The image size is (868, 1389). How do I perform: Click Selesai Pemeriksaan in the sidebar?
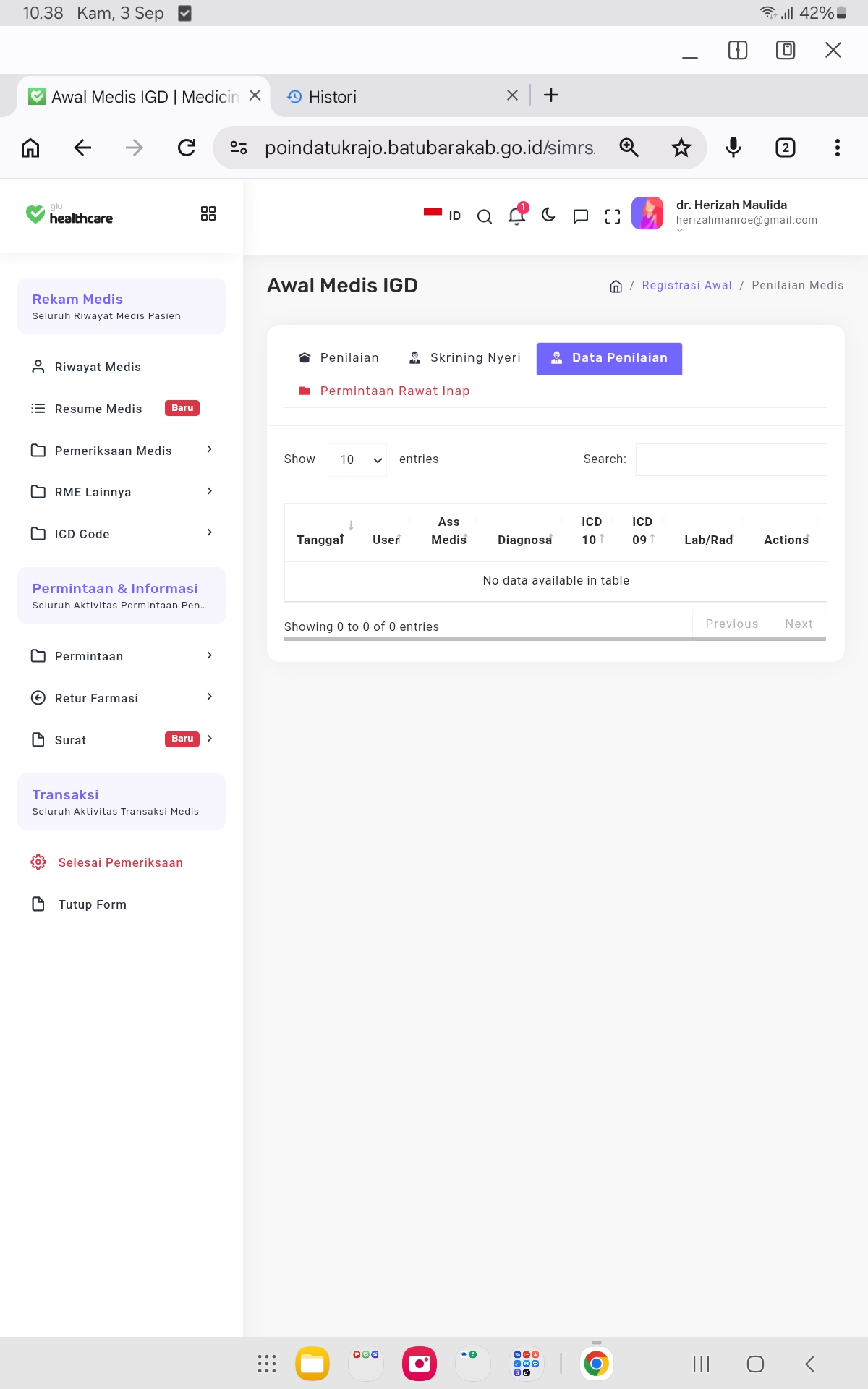[120, 862]
